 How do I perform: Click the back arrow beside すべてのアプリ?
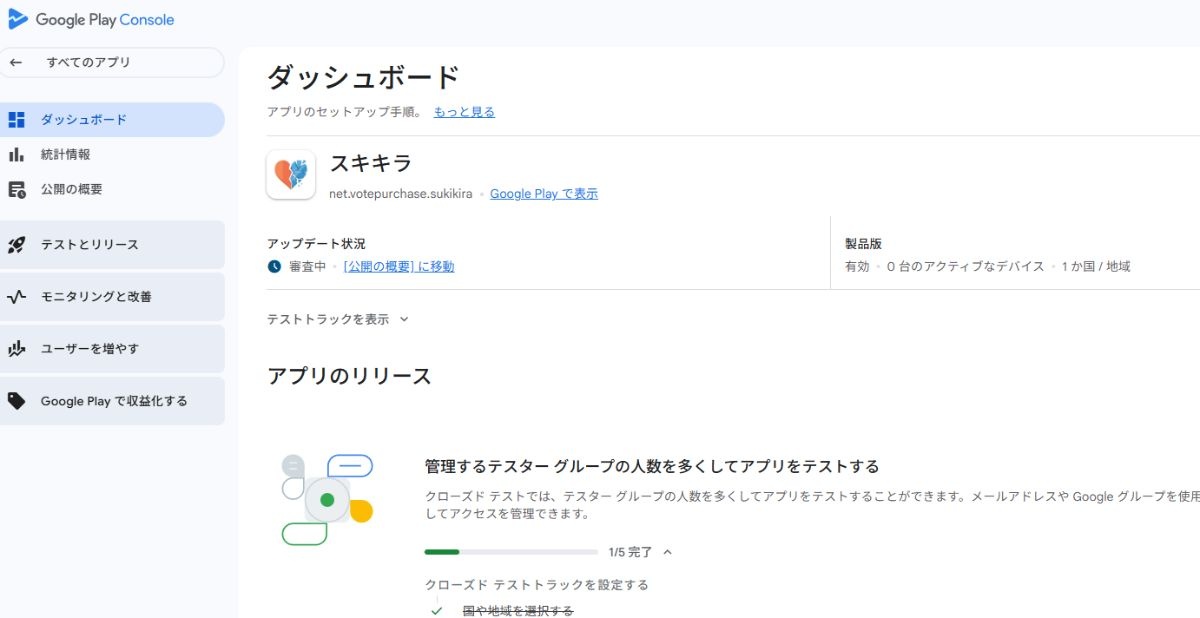point(16,62)
